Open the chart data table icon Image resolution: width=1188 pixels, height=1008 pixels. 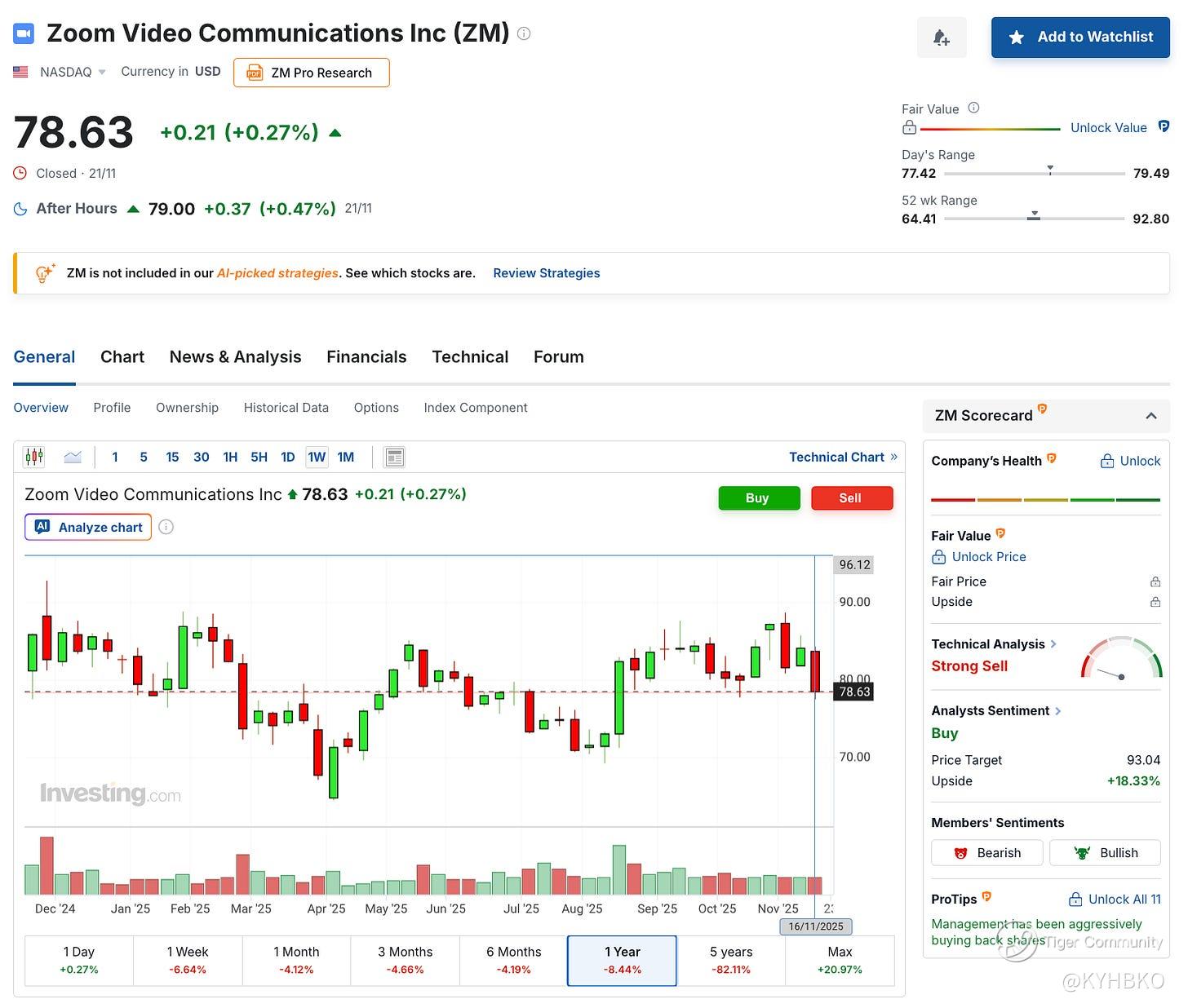click(395, 458)
